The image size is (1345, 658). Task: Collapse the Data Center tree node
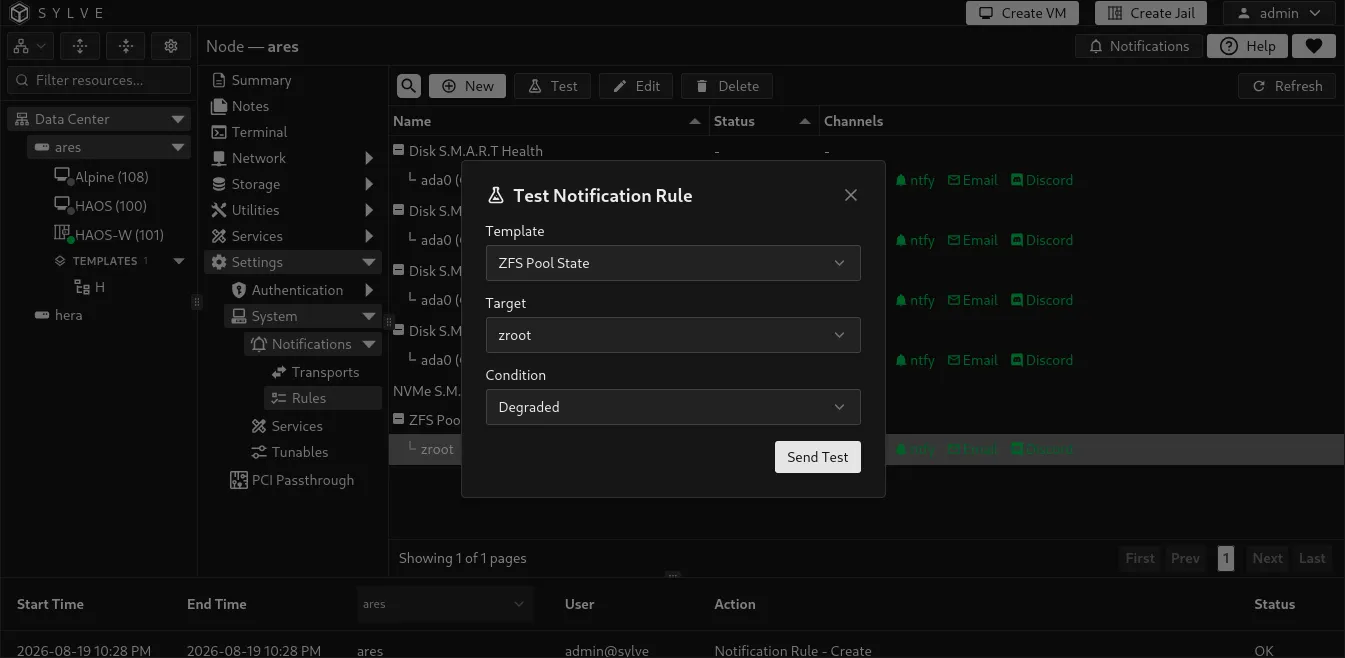(179, 119)
